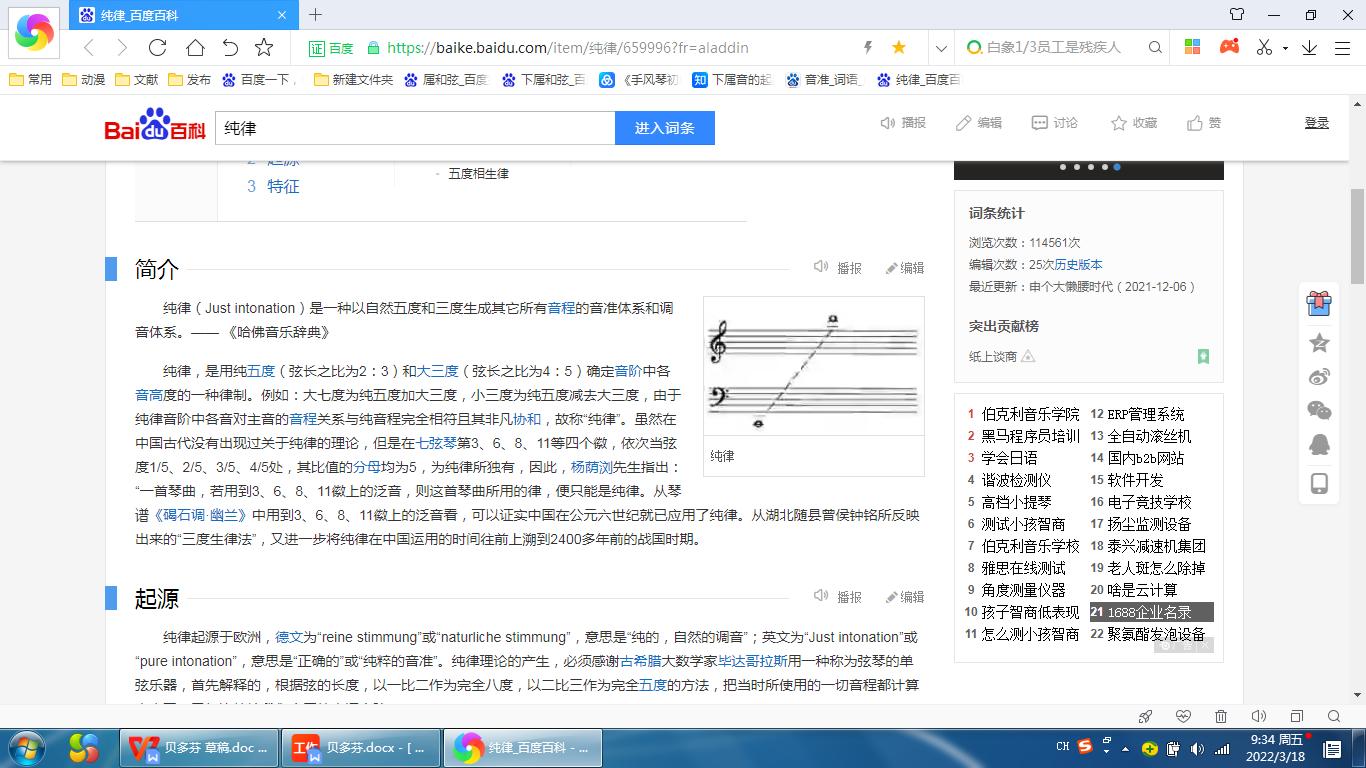Click 编辑 beside 简介 heading
The height and width of the screenshot is (768, 1366).
click(904, 267)
